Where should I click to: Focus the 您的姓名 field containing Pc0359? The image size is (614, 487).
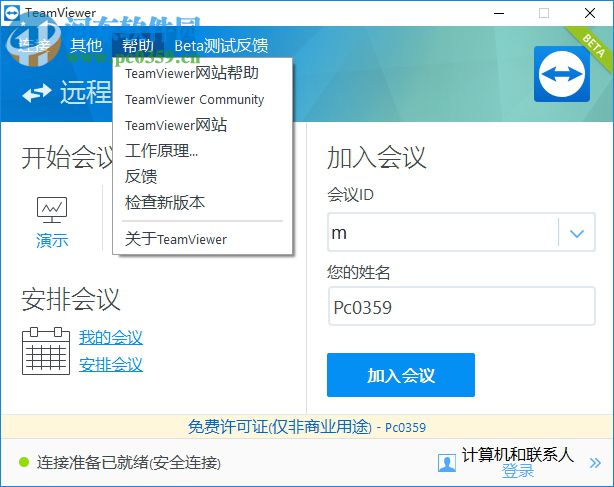pyautogui.click(x=461, y=307)
